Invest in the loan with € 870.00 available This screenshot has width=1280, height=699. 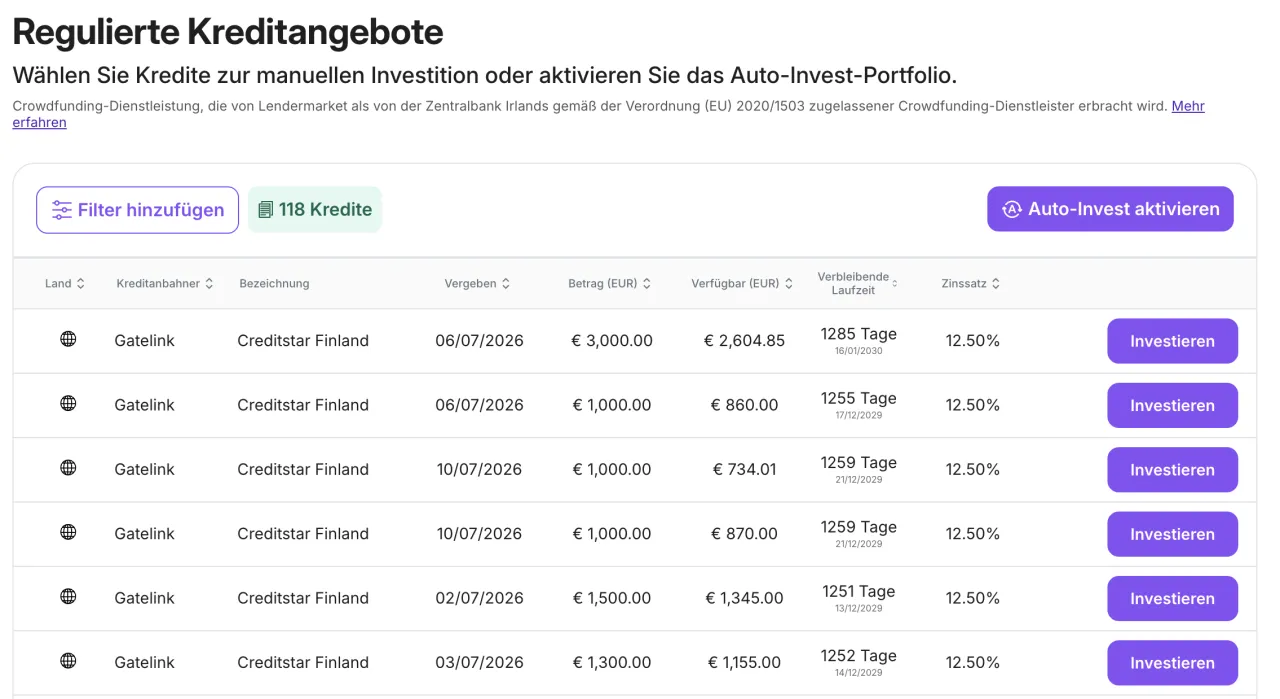(1172, 534)
